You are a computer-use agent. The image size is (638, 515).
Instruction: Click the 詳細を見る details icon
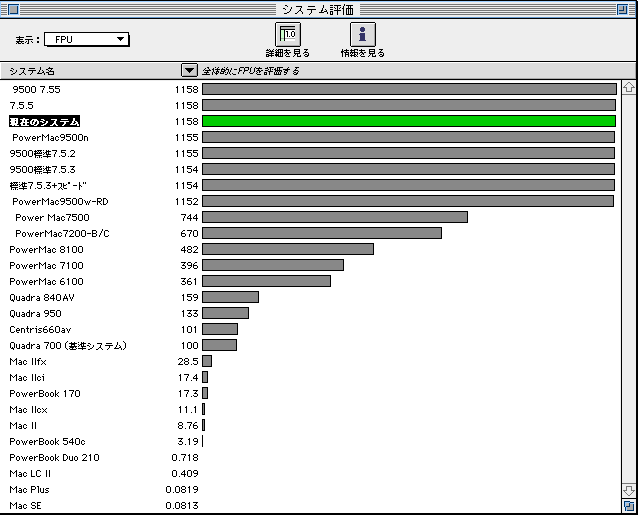(288, 35)
